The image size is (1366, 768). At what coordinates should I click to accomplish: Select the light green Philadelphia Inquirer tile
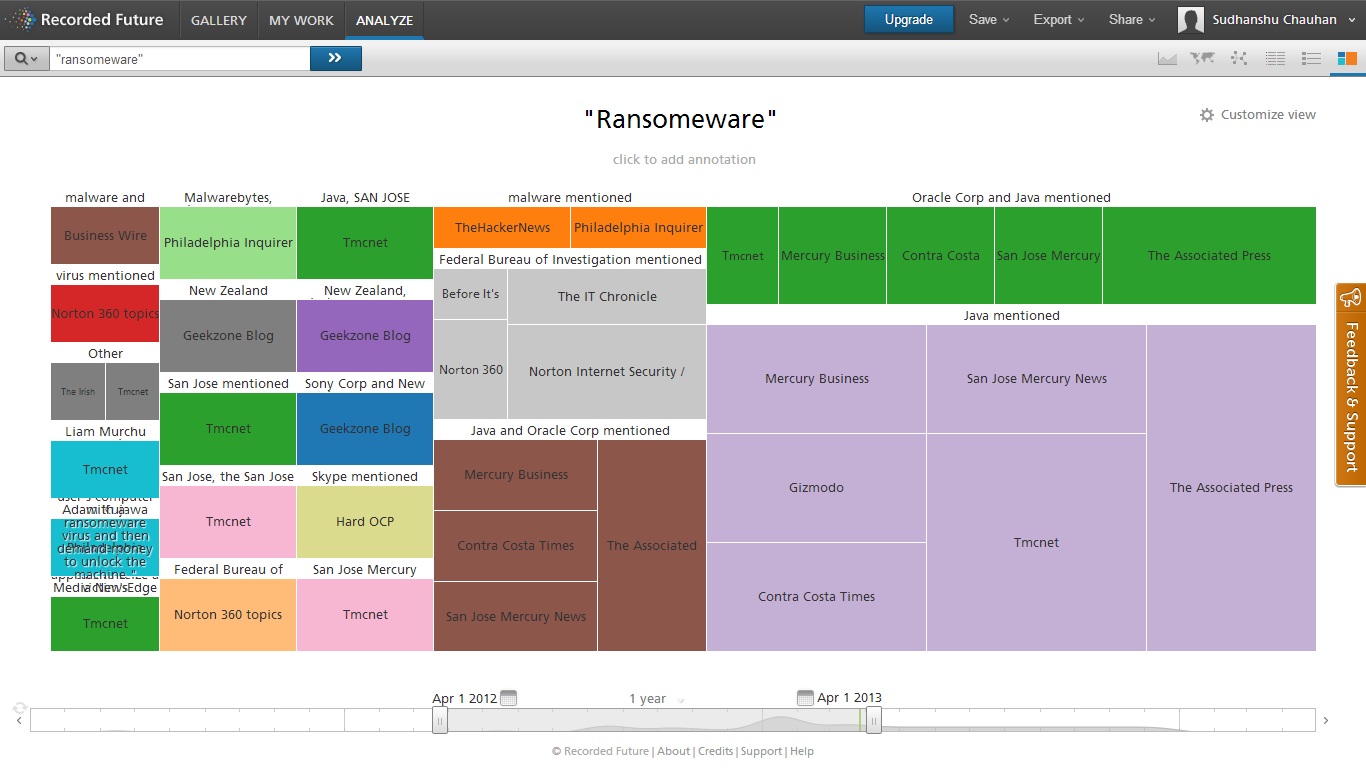(x=228, y=242)
